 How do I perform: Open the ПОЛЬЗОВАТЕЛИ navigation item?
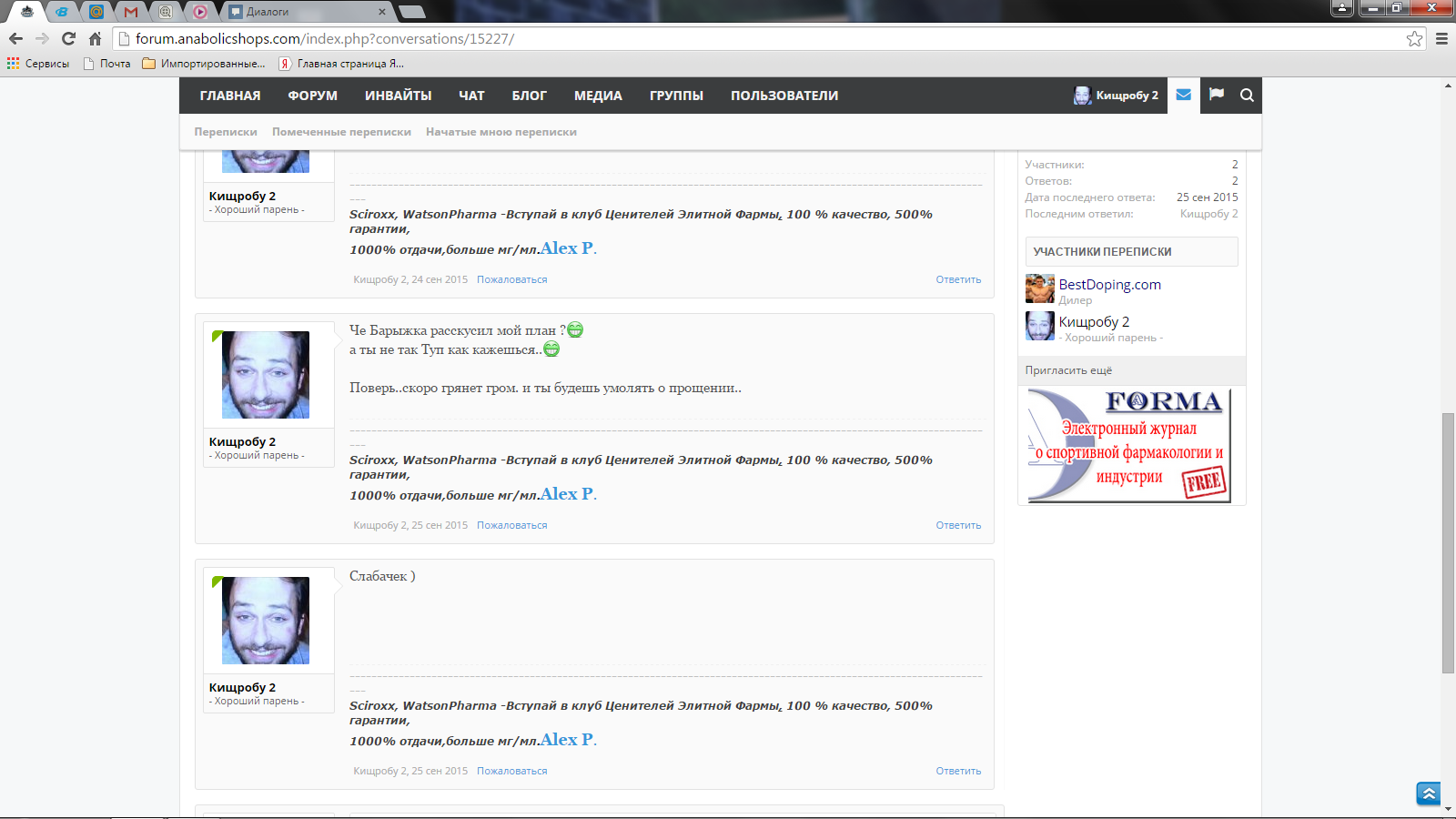tap(784, 96)
